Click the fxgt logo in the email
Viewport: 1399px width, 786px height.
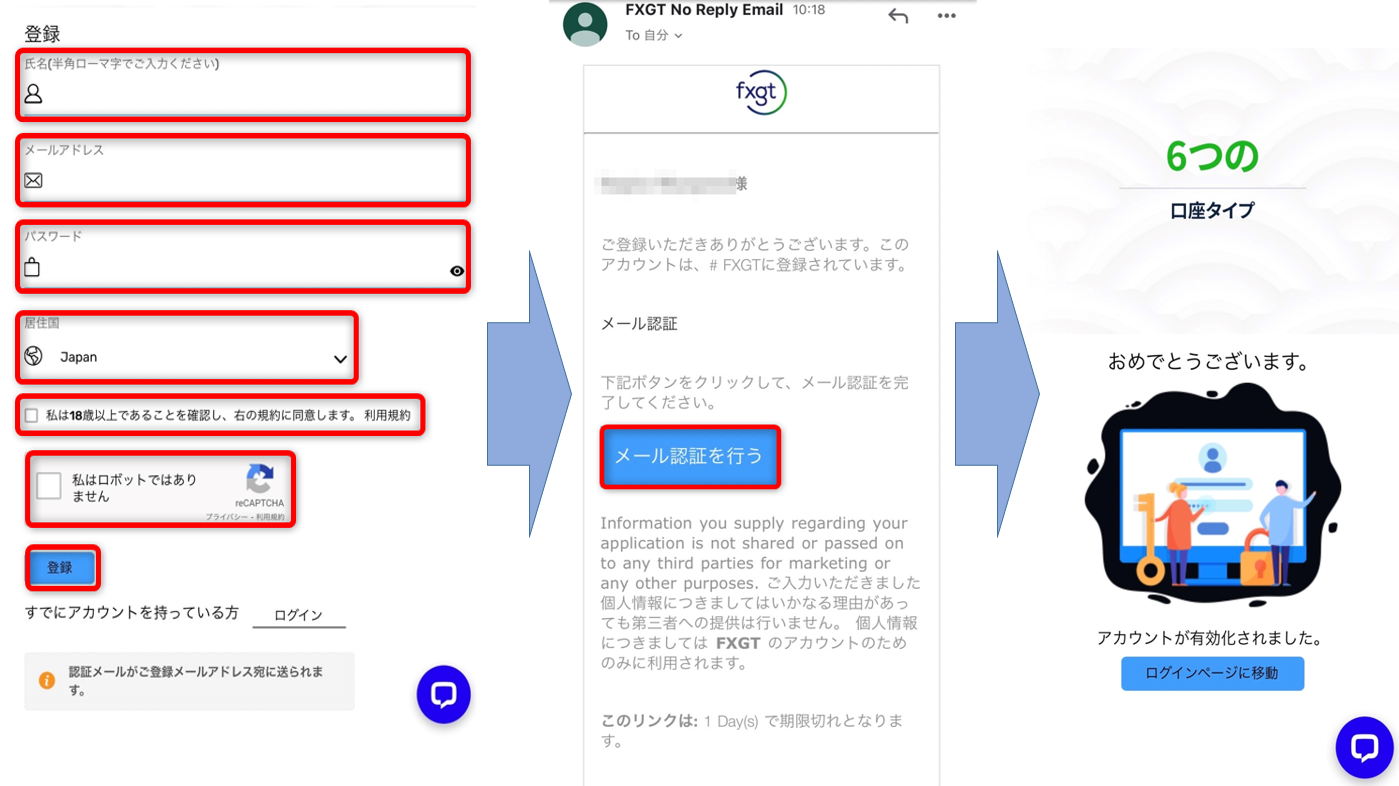pos(761,93)
